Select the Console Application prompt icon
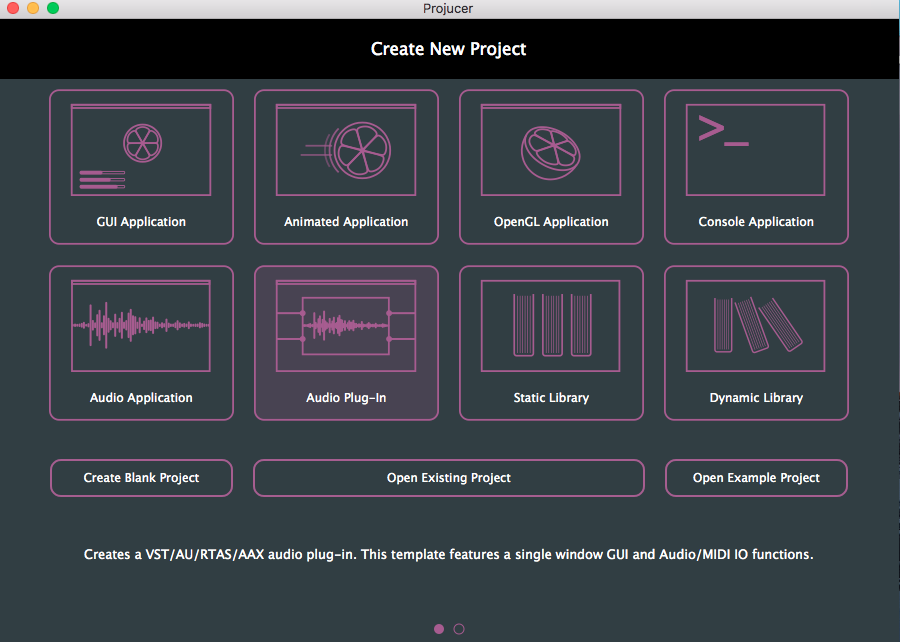Image resolution: width=900 pixels, height=642 pixels. (756, 150)
